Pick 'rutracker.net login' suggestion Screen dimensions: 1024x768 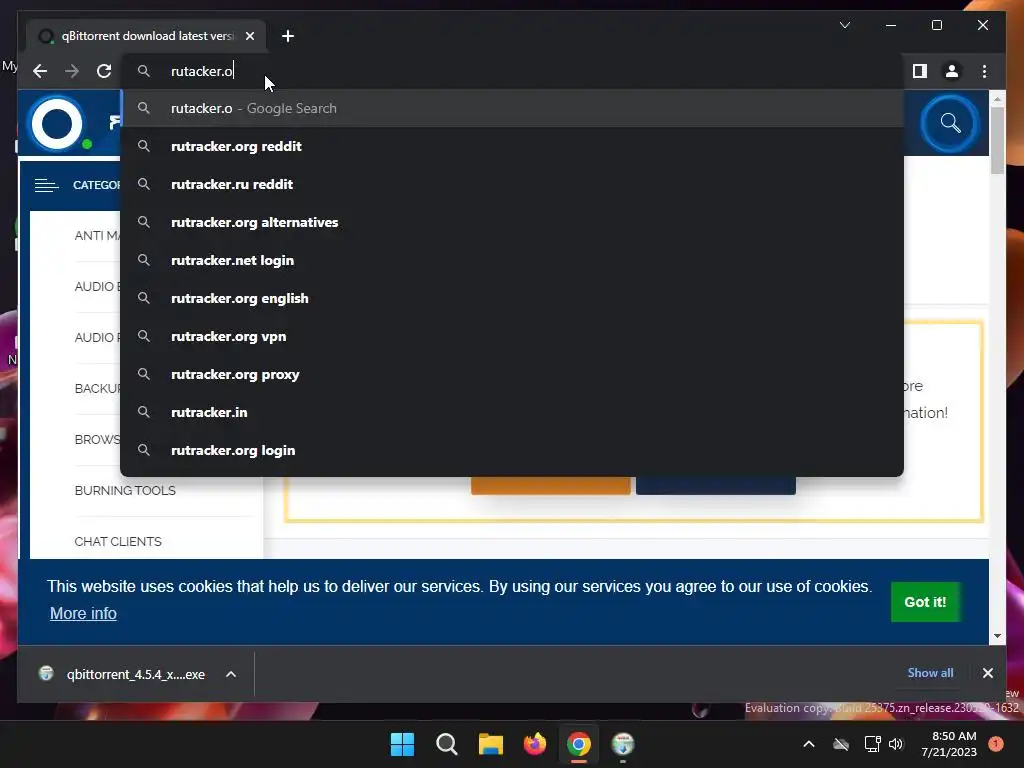pos(512,260)
